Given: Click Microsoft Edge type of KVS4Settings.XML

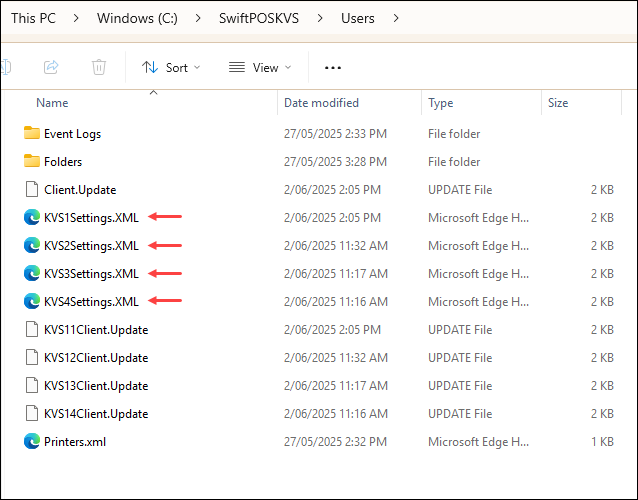Looking at the screenshot, I should [x=478, y=302].
